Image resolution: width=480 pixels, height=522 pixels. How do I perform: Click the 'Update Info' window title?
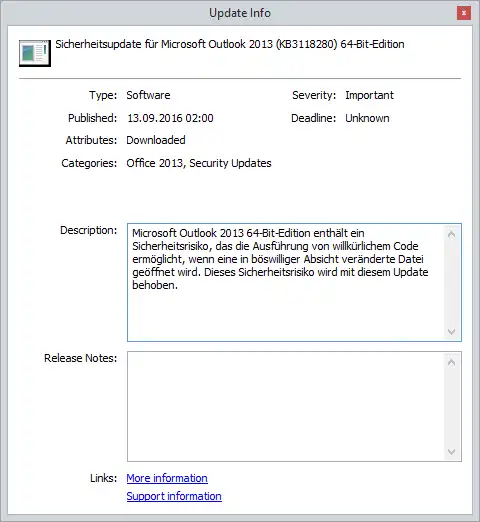coord(240,13)
